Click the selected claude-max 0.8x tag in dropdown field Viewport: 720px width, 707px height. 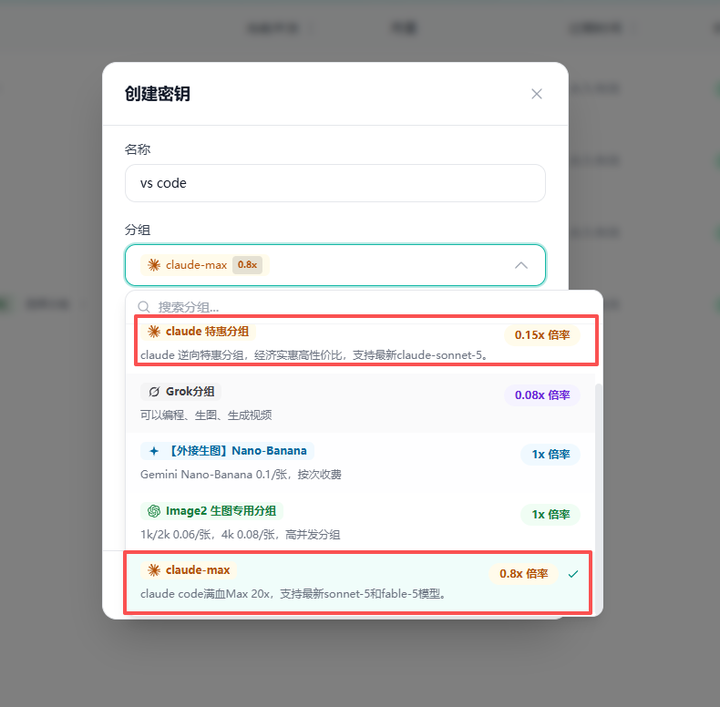pyautogui.click(x=205, y=265)
